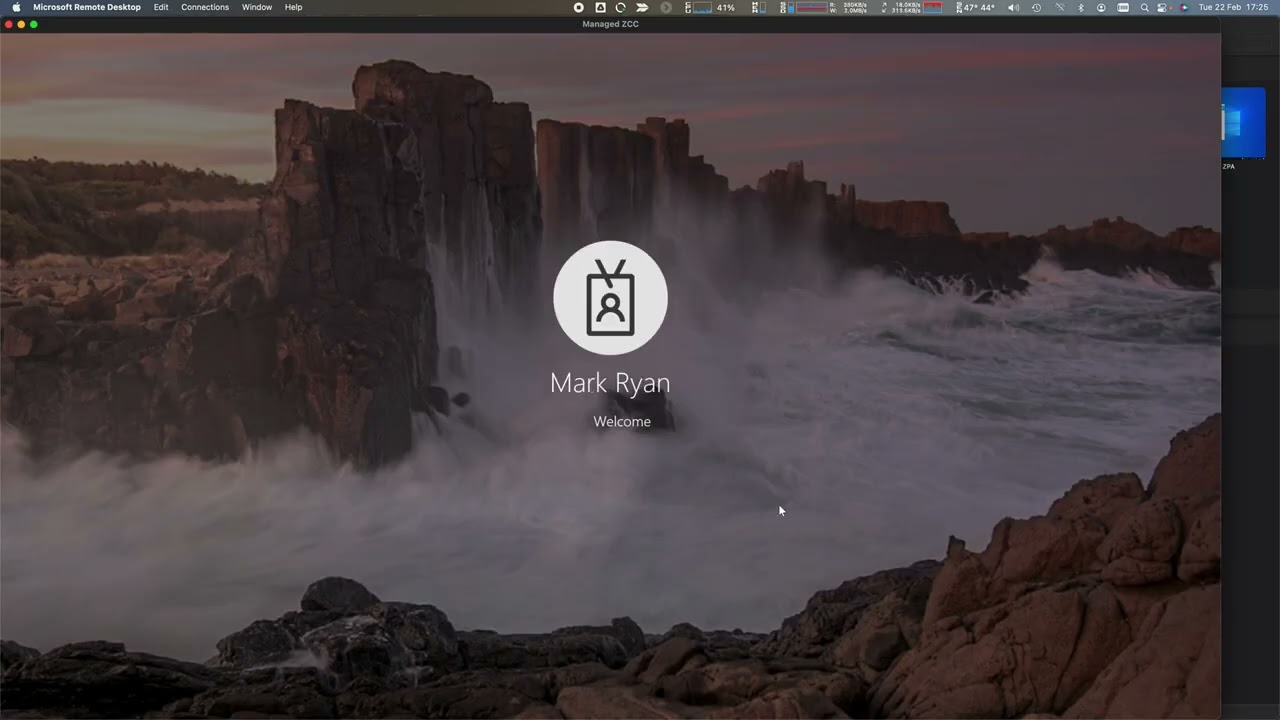Click the temperature 47° 44° indicator
The width and height of the screenshot is (1280, 720).
(x=977, y=7)
